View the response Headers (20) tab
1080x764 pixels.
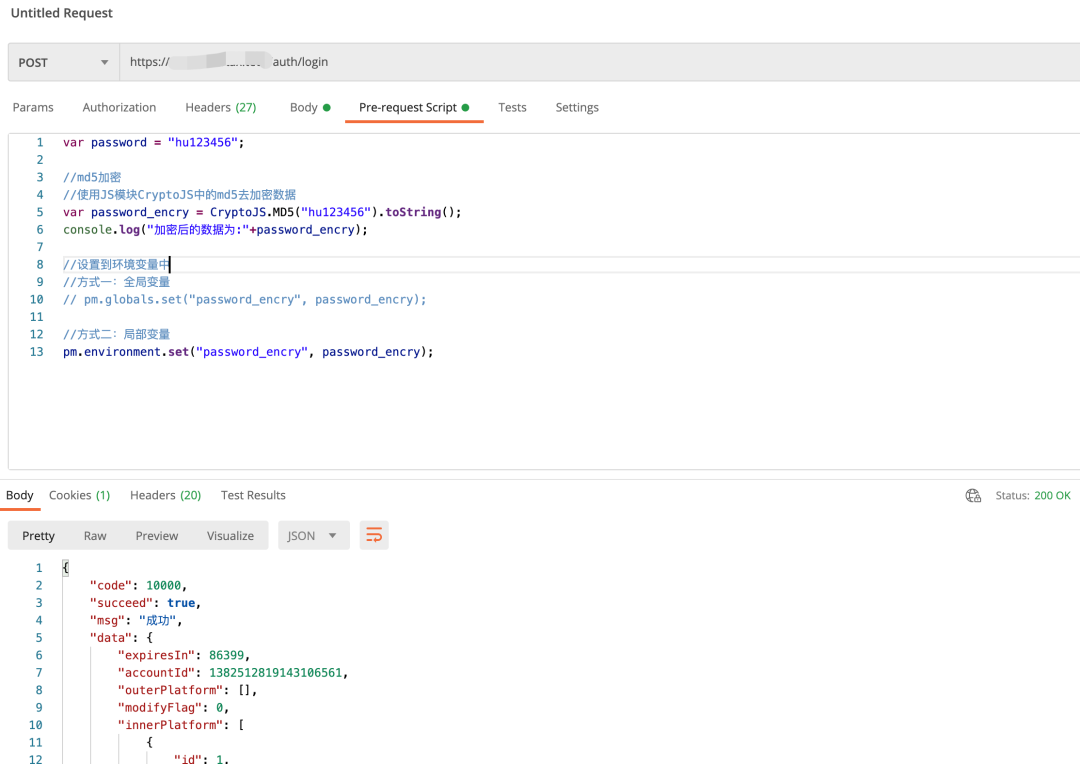coord(165,495)
